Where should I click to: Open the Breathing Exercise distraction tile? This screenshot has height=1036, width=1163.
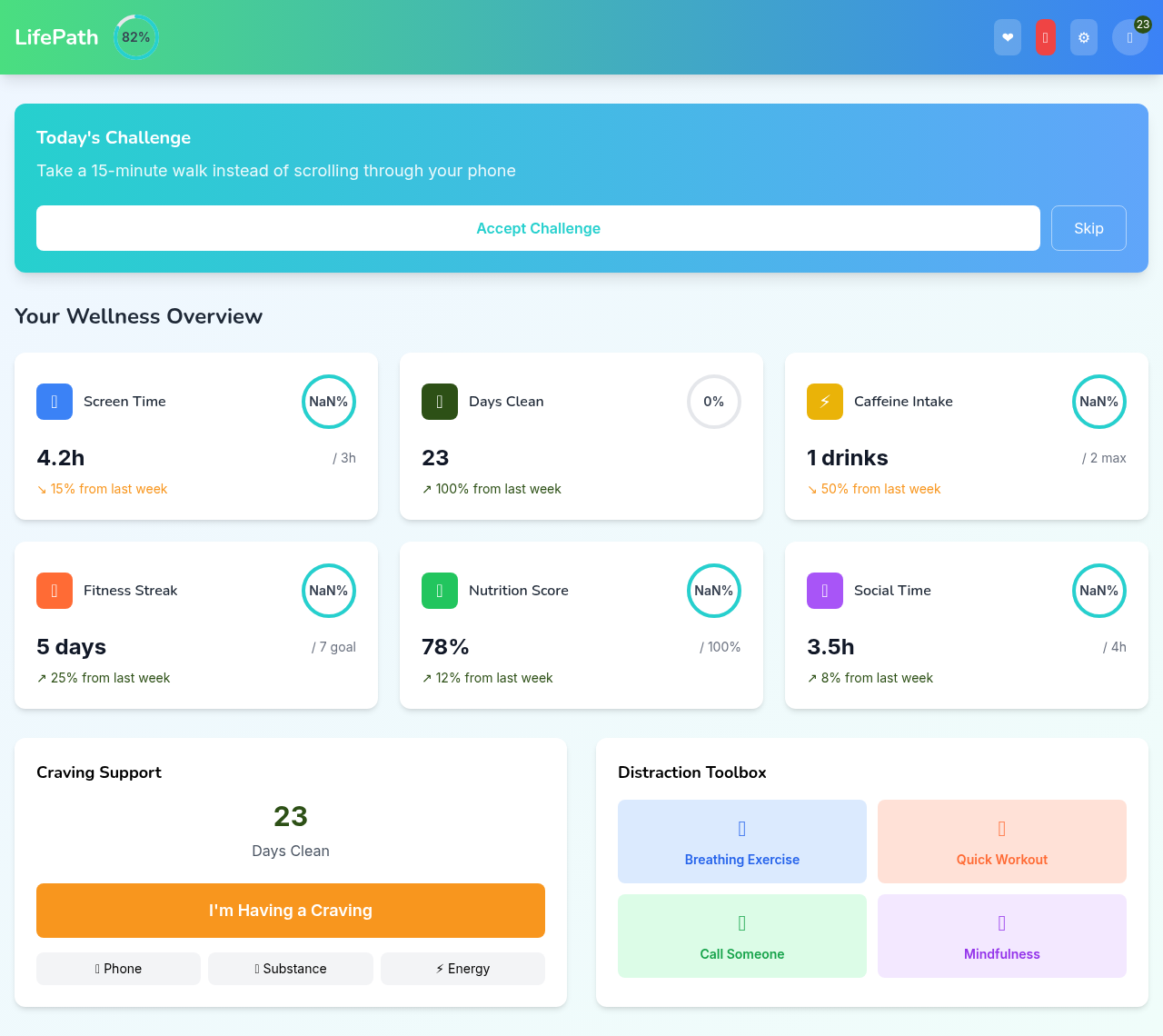coord(741,842)
